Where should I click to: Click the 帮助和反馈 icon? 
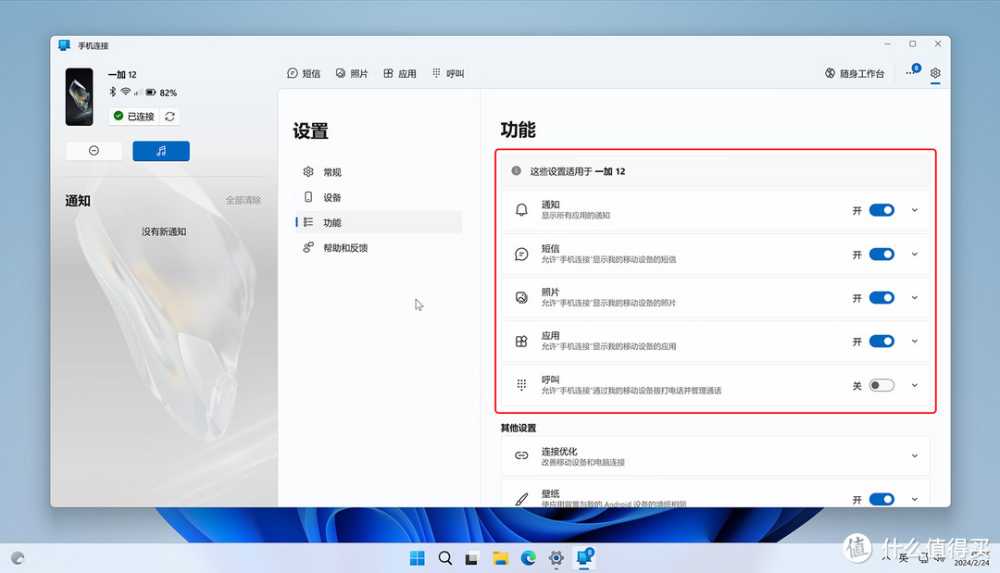[x=308, y=248]
